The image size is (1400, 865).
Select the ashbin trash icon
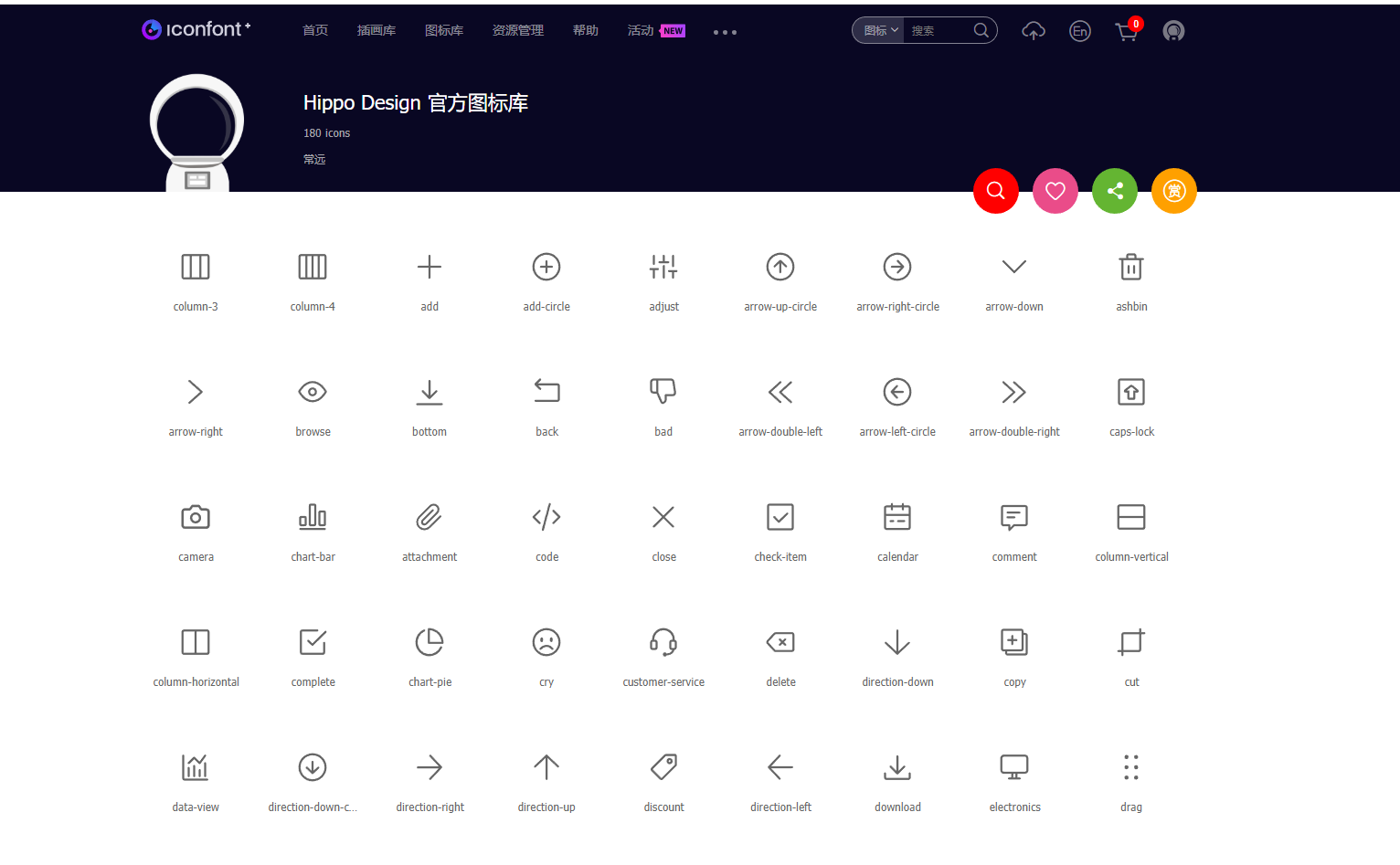click(x=1131, y=267)
